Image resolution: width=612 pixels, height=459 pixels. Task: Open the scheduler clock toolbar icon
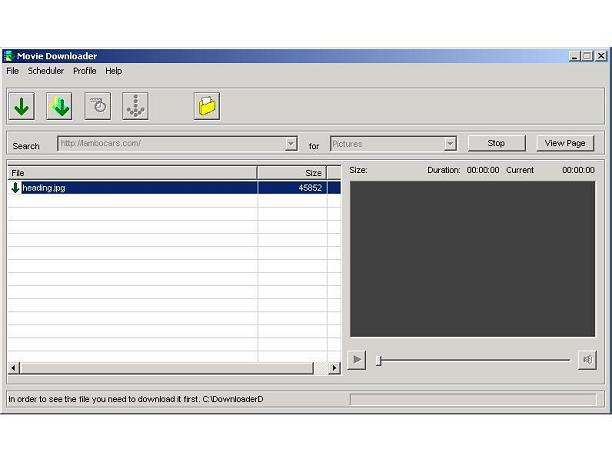click(x=97, y=105)
